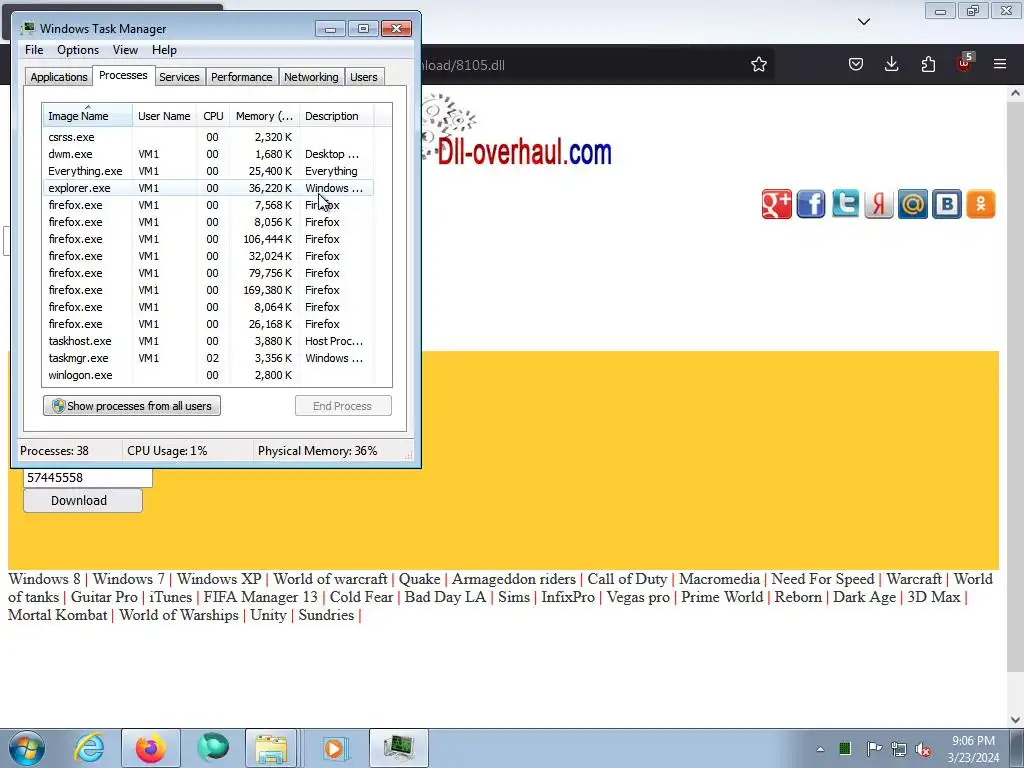The image size is (1024, 768).
Task: Click the Download button on webpage
Action: click(x=82, y=500)
